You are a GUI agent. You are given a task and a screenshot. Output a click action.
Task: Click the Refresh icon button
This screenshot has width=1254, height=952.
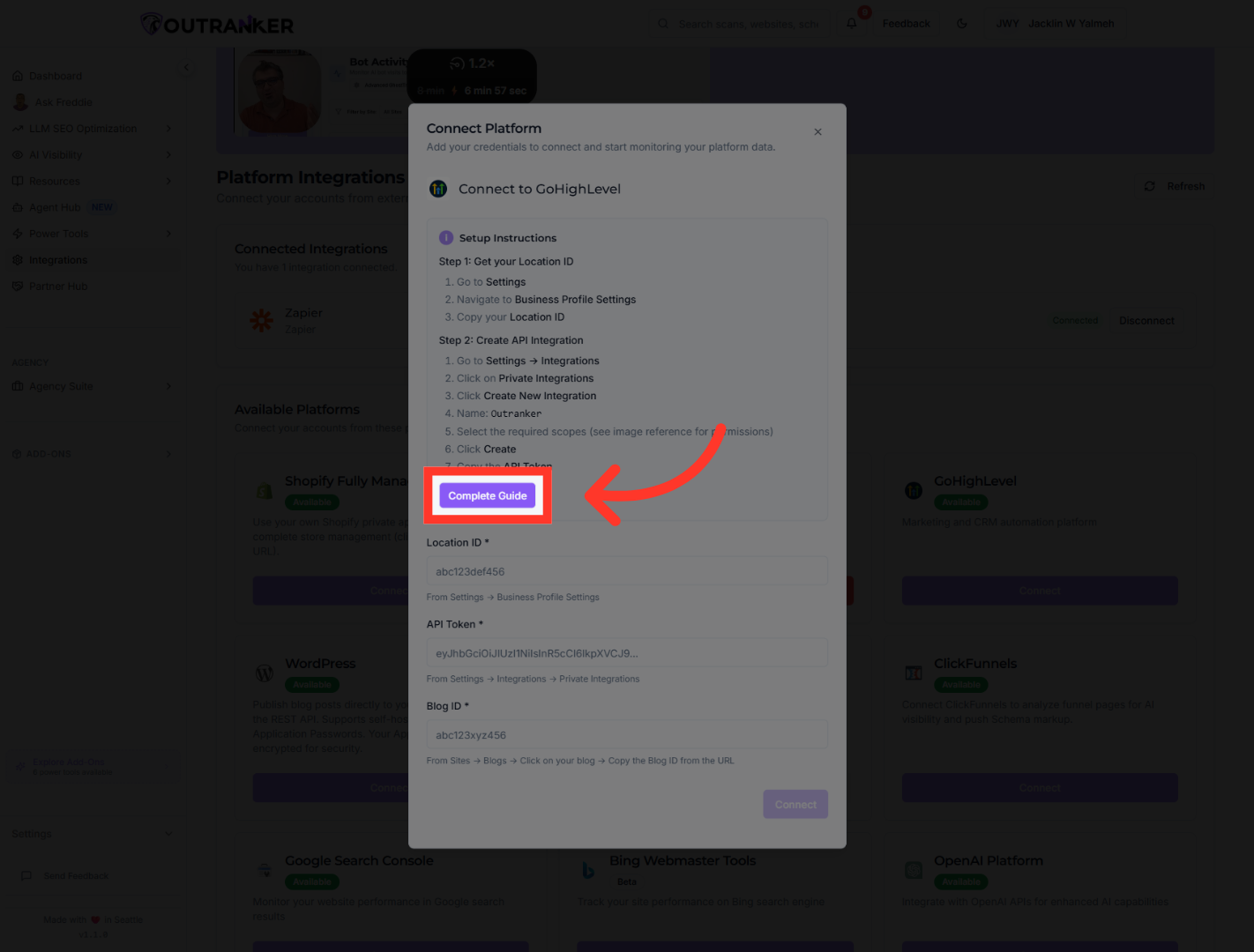(1149, 186)
